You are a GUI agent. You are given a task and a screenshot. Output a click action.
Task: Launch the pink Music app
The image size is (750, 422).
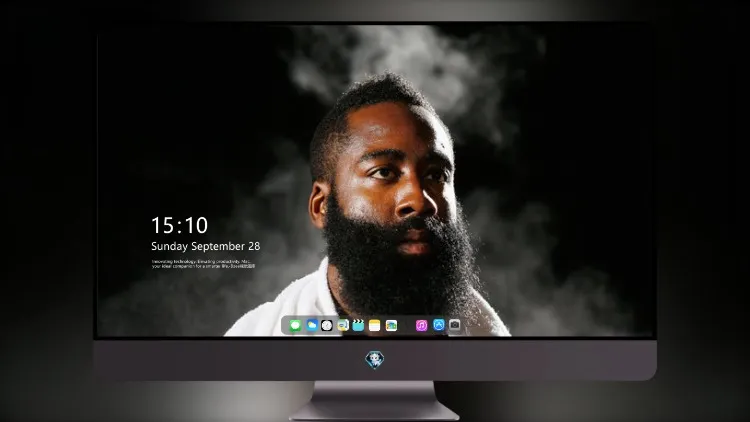421,325
